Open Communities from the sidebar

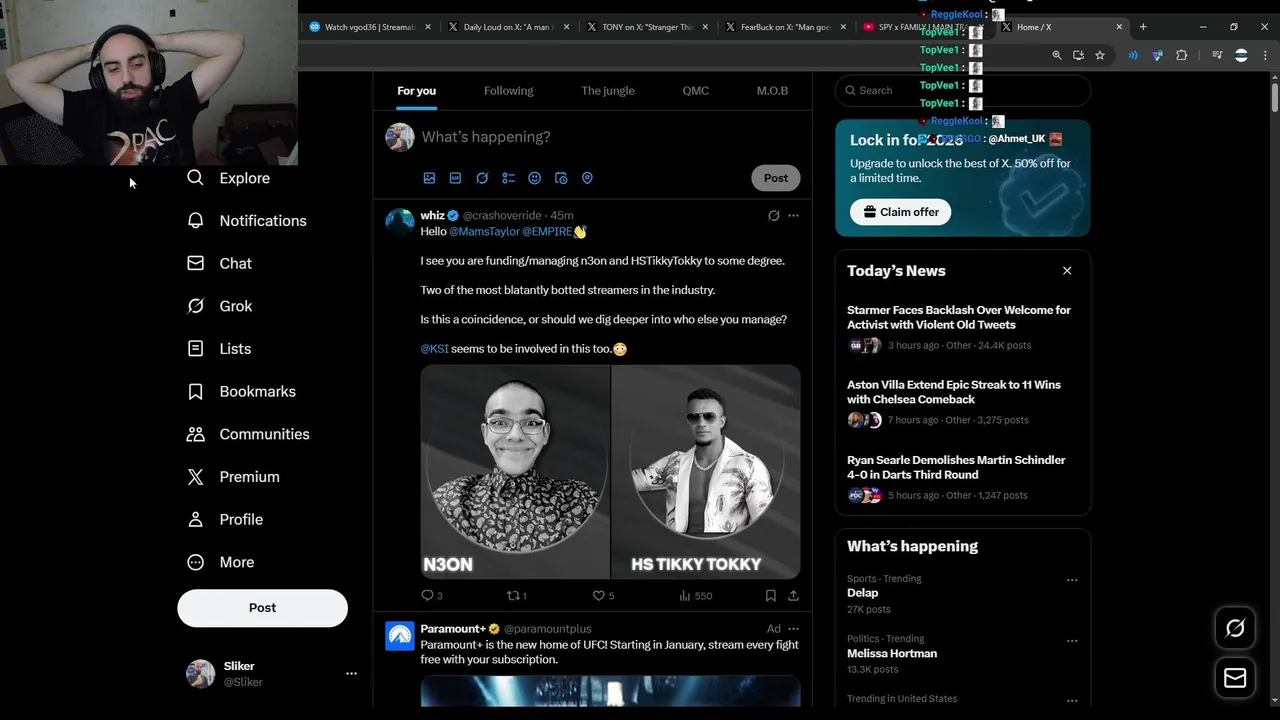pos(248,434)
